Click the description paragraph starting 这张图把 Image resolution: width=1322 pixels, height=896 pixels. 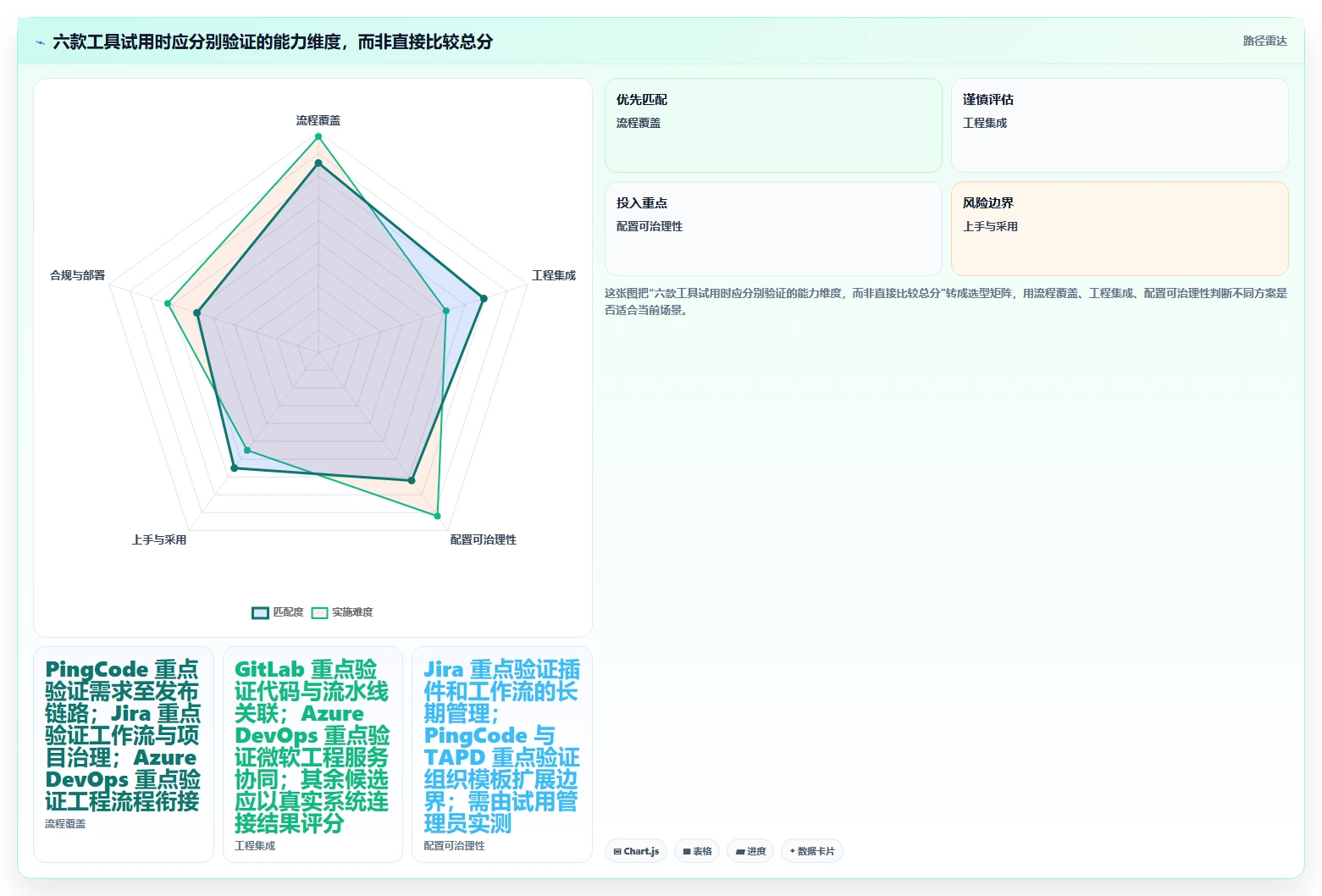[946, 301]
